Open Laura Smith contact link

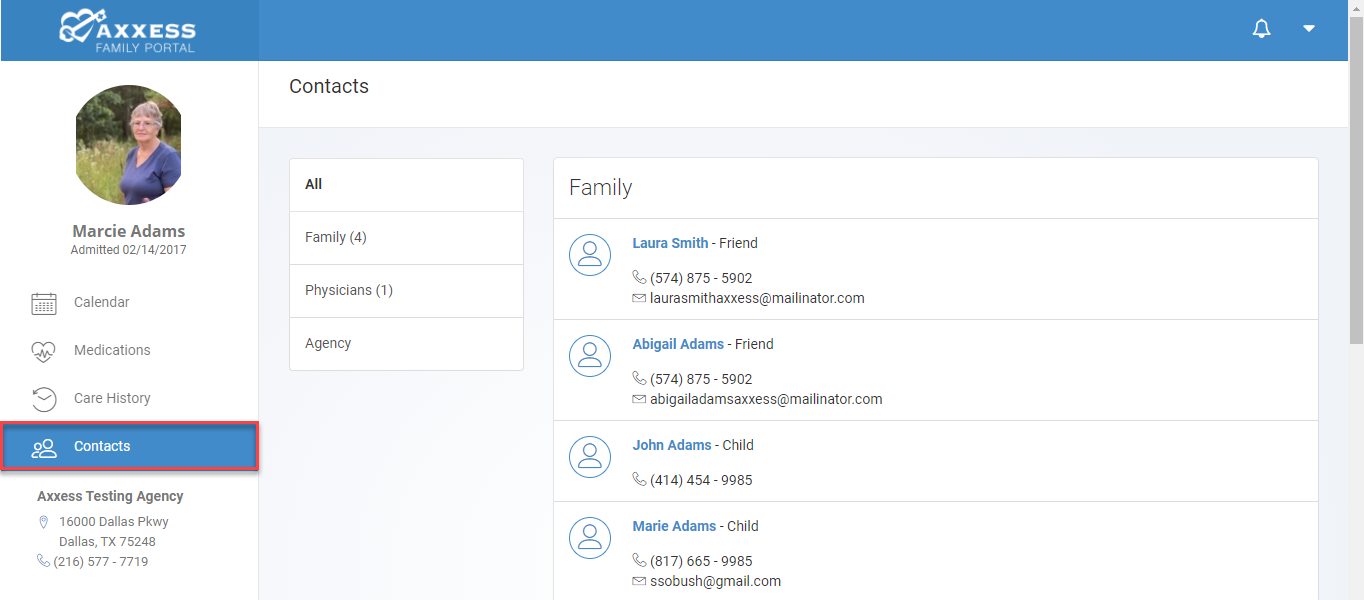[670, 243]
